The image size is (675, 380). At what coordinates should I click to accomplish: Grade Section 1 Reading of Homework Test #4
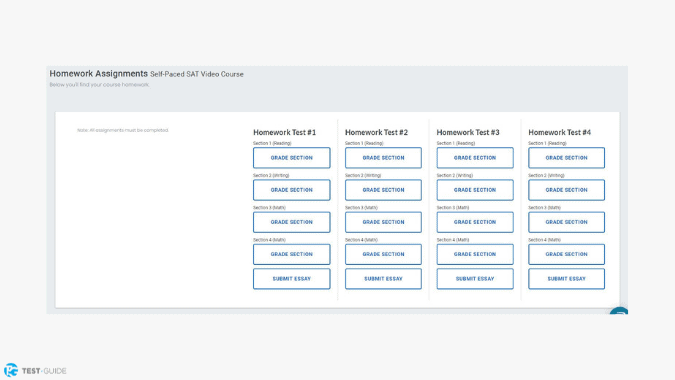pos(567,158)
